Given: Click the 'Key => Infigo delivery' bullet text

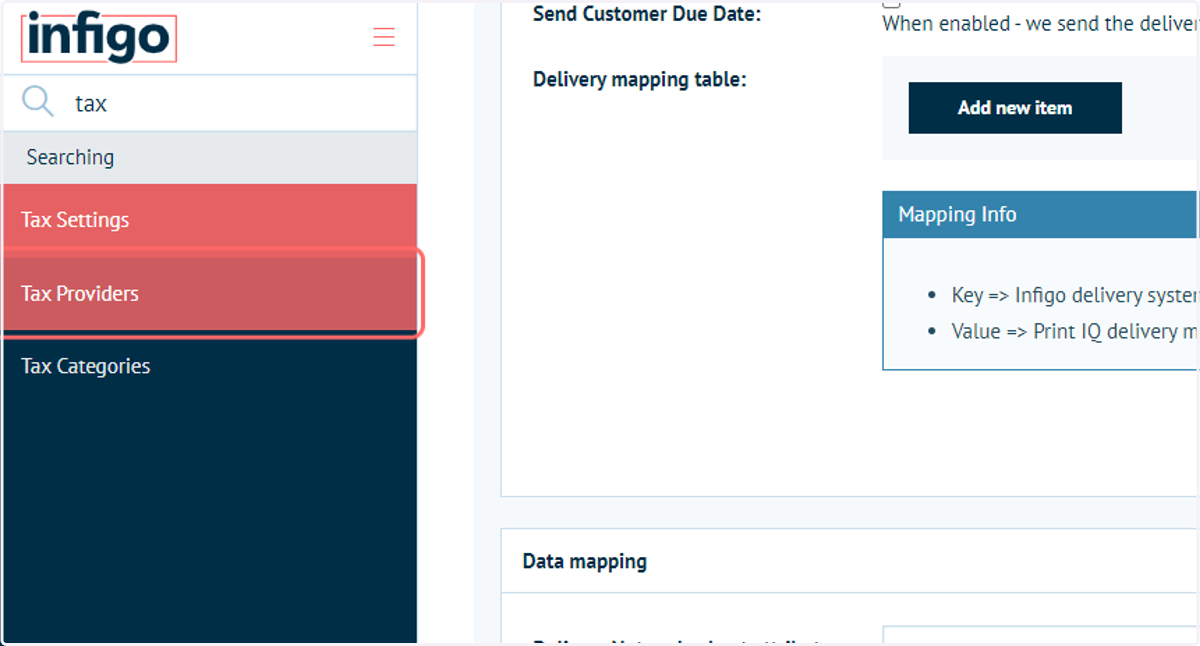Looking at the screenshot, I should (x=1075, y=295).
